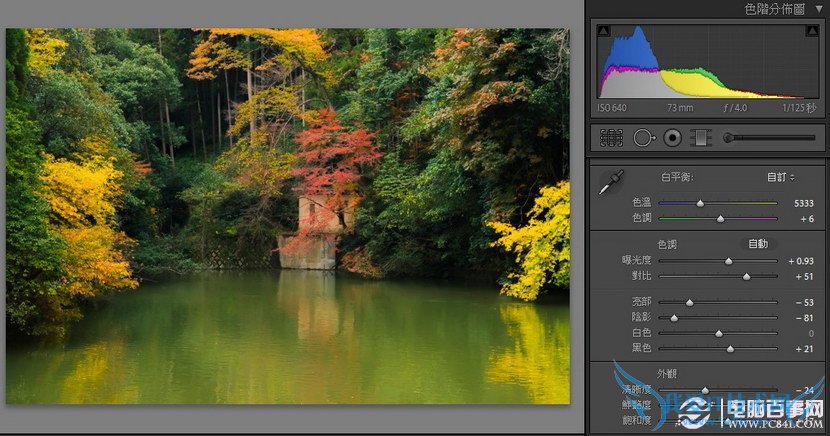Click the 73 mm focal length readout
The width and height of the screenshot is (830, 436).
(x=680, y=108)
